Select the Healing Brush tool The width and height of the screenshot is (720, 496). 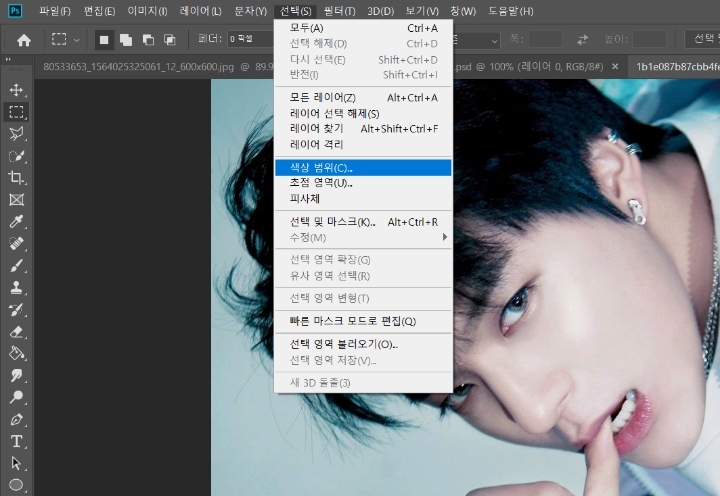pyautogui.click(x=16, y=243)
